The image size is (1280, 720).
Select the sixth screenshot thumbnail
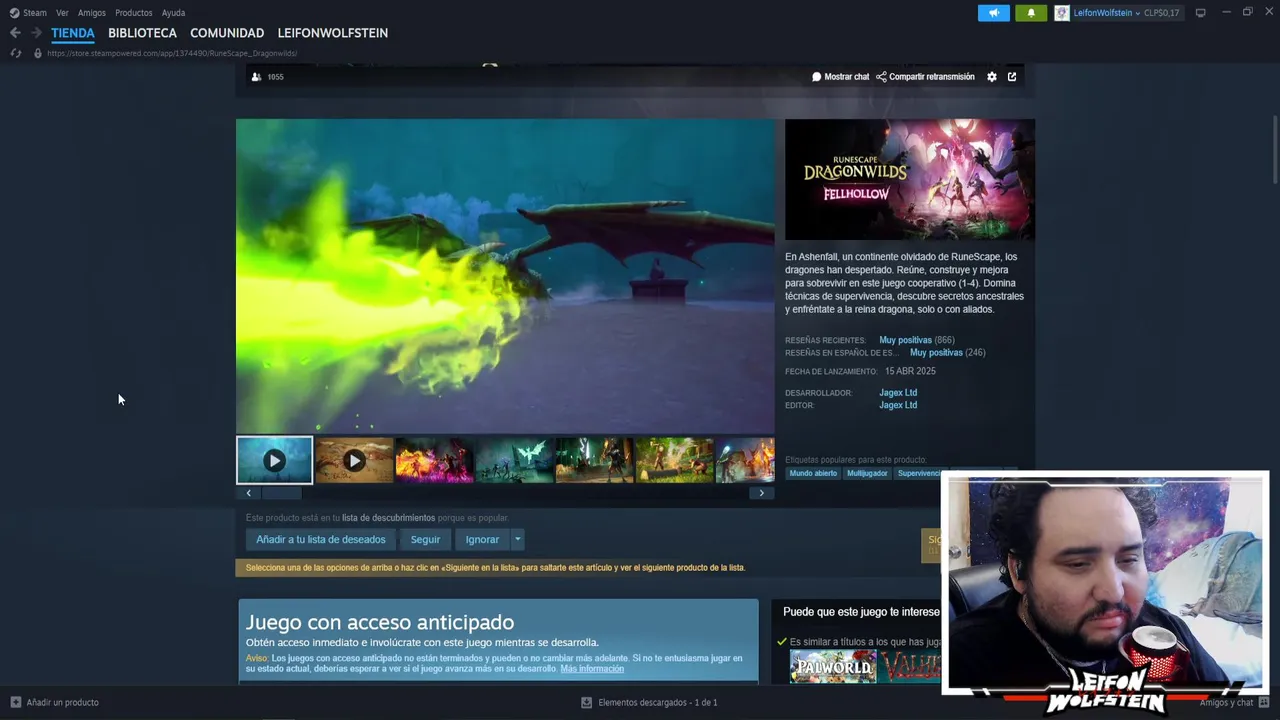pyautogui.click(x=674, y=460)
